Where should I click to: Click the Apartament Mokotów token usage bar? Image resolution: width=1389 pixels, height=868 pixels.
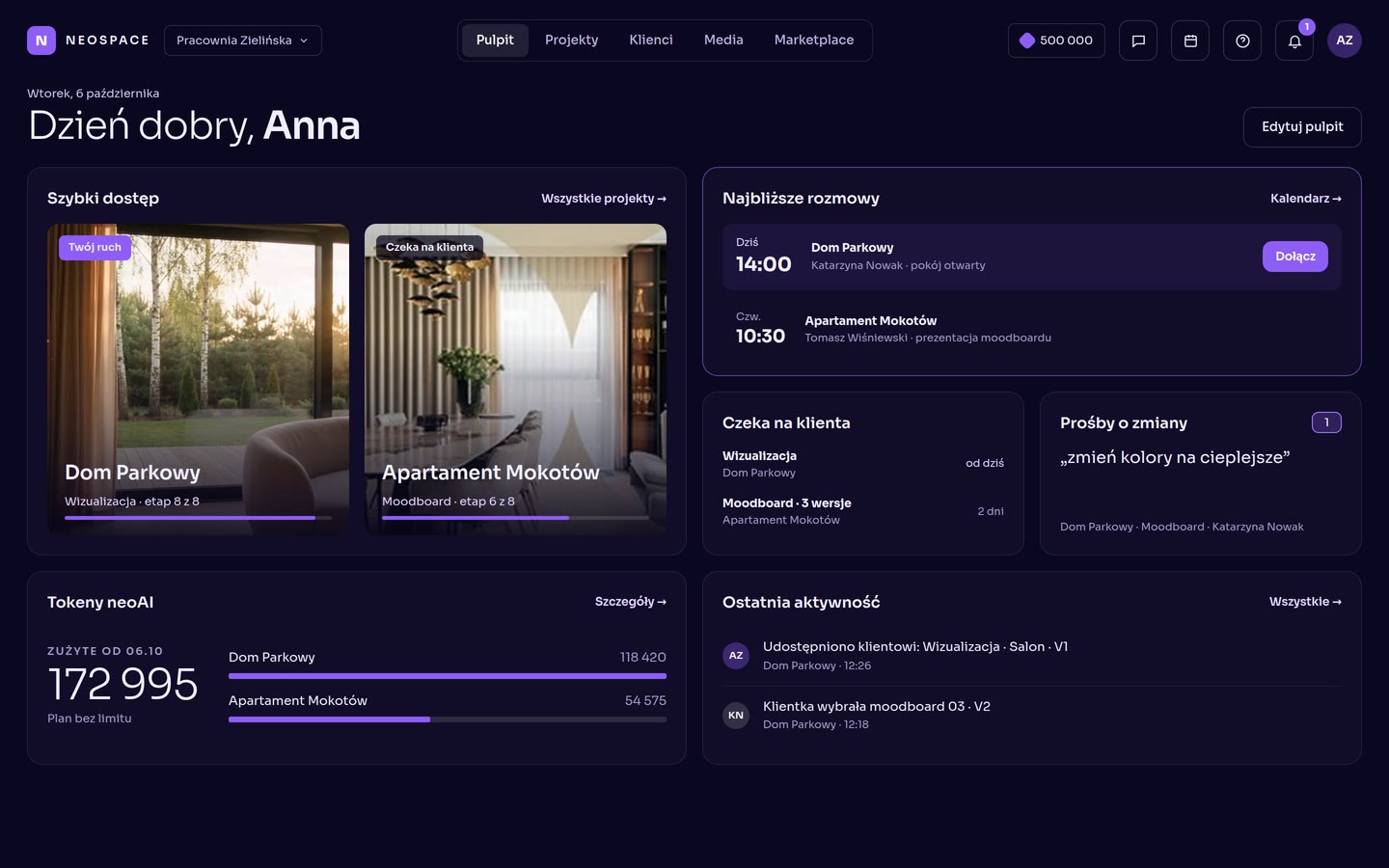tap(448, 719)
